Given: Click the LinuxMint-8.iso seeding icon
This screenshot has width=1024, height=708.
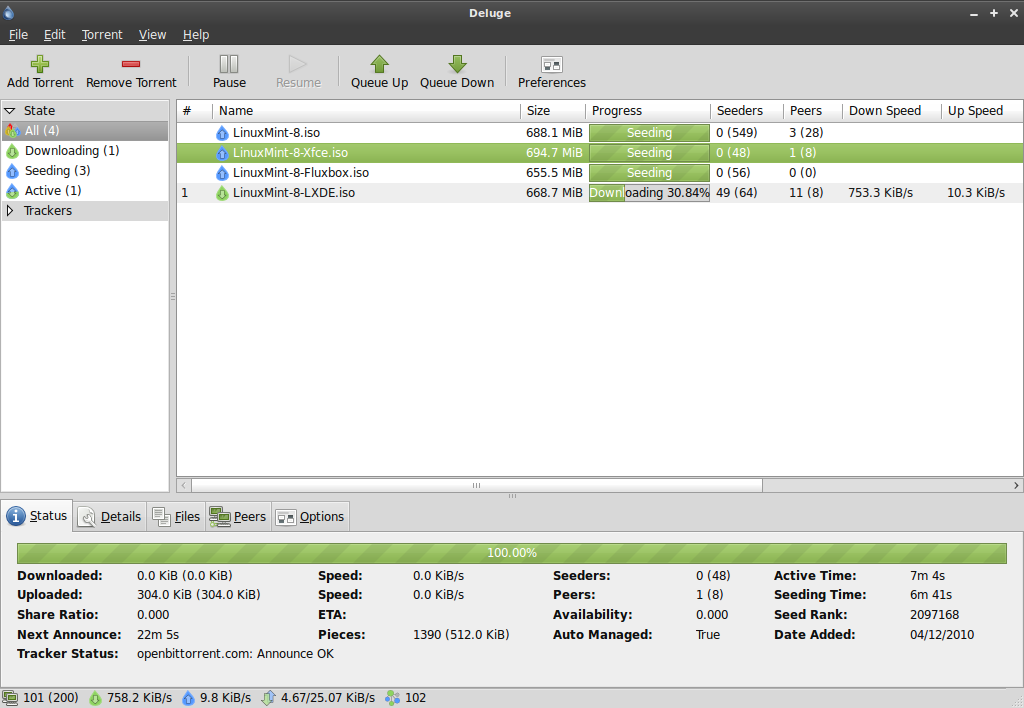Looking at the screenshot, I should tap(222, 133).
